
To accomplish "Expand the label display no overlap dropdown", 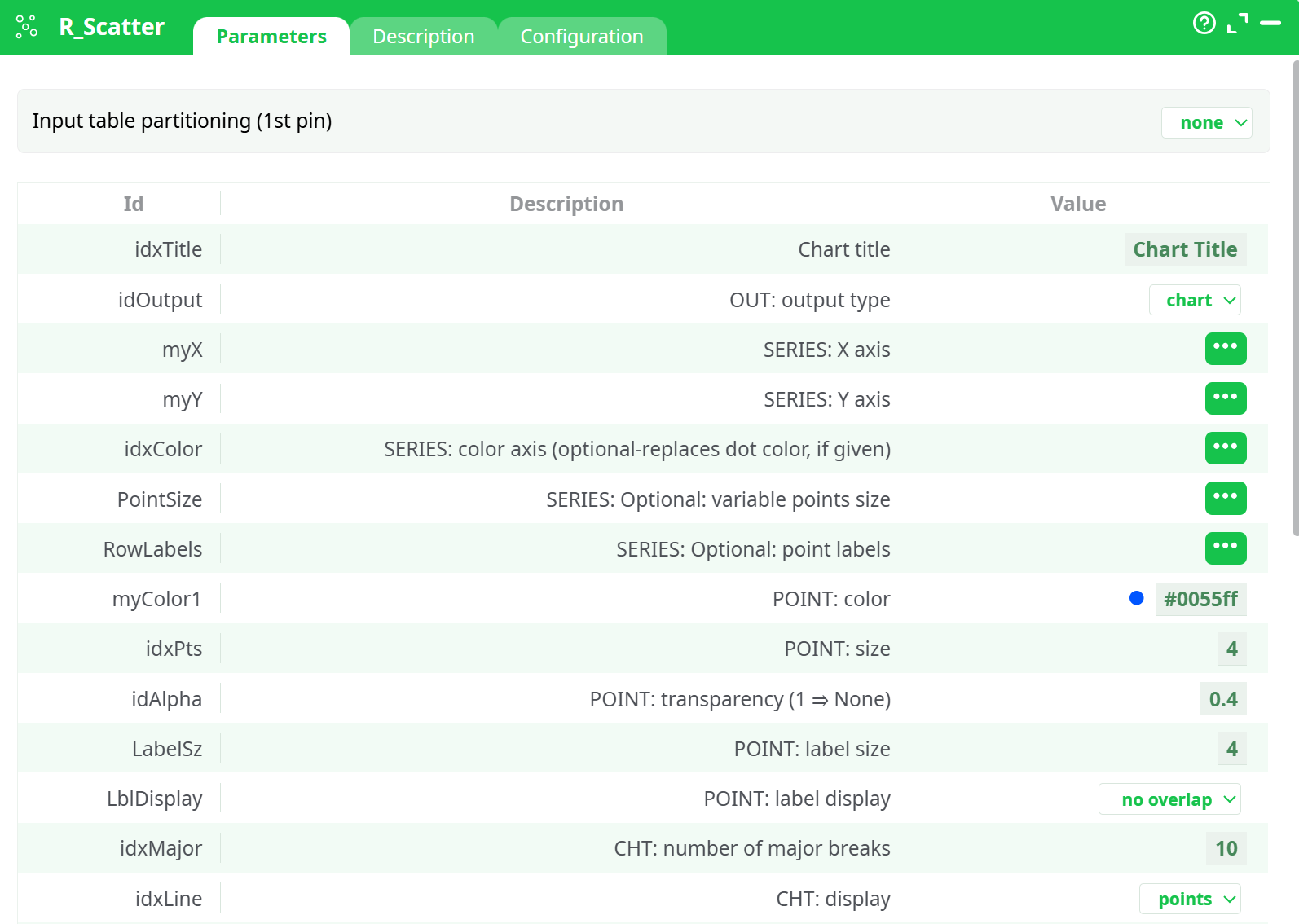I will coord(1169,799).
